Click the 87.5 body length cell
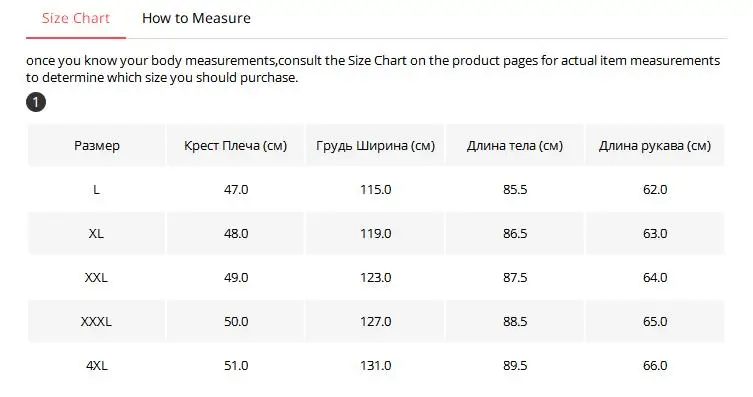The width and height of the screenshot is (753, 397). click(x=515, y=277)
